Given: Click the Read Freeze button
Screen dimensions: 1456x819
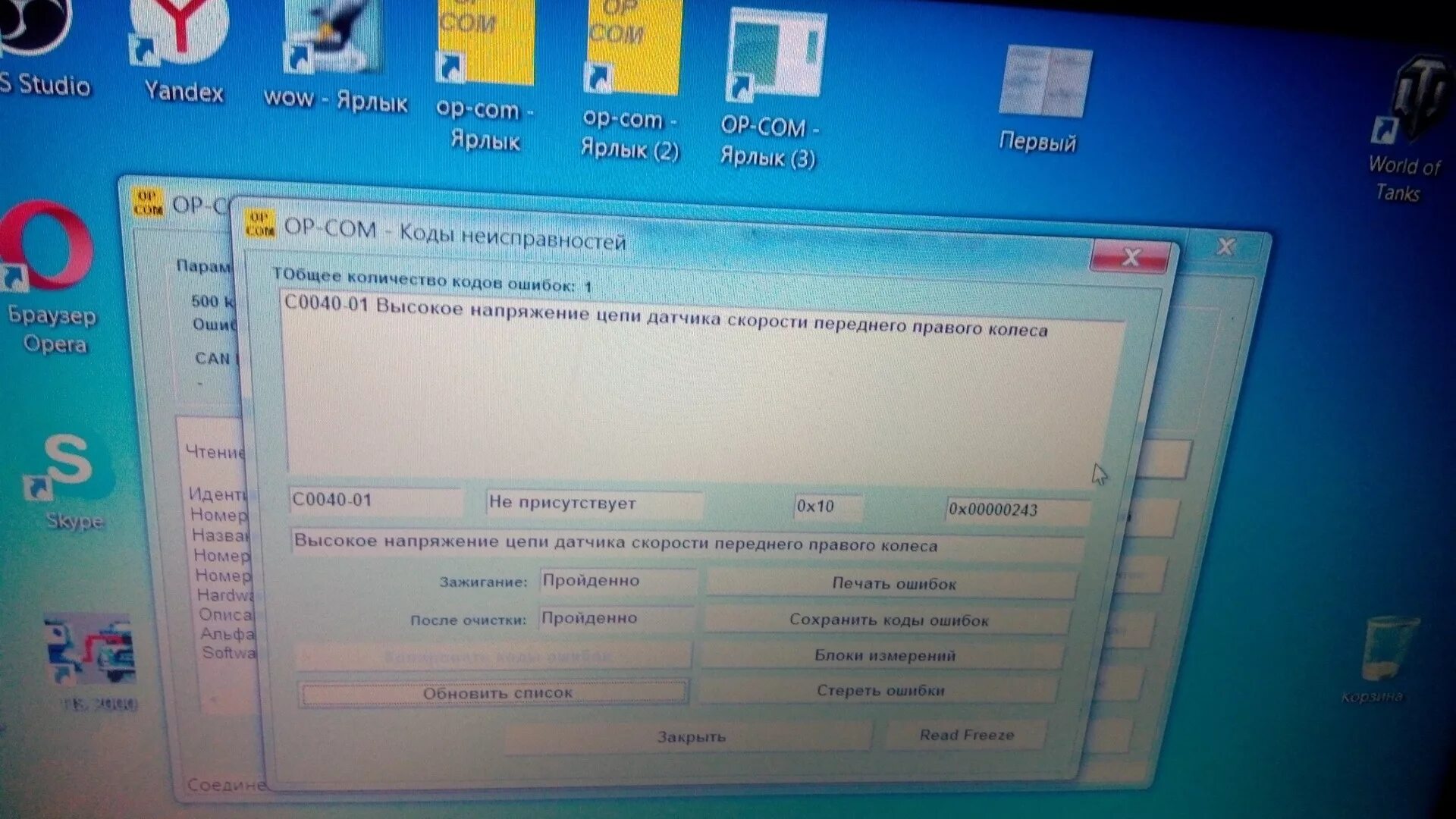Looking at the screenshot, I should [x=965, y=735].
